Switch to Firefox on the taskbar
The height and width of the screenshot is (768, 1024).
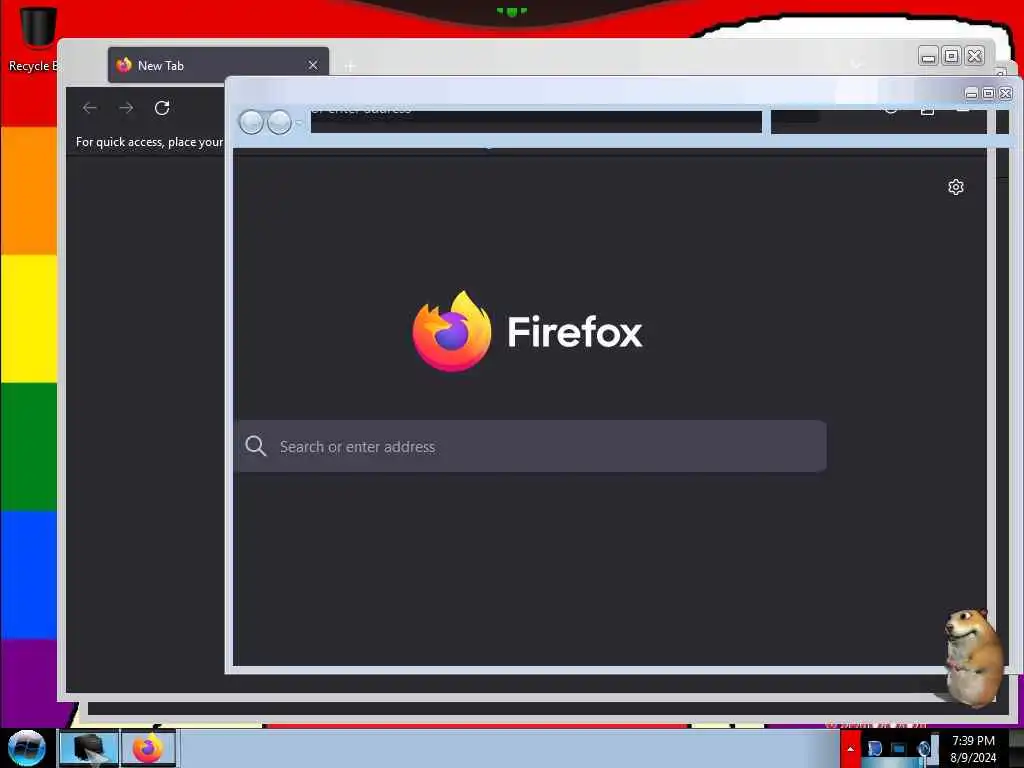(148, 748)
